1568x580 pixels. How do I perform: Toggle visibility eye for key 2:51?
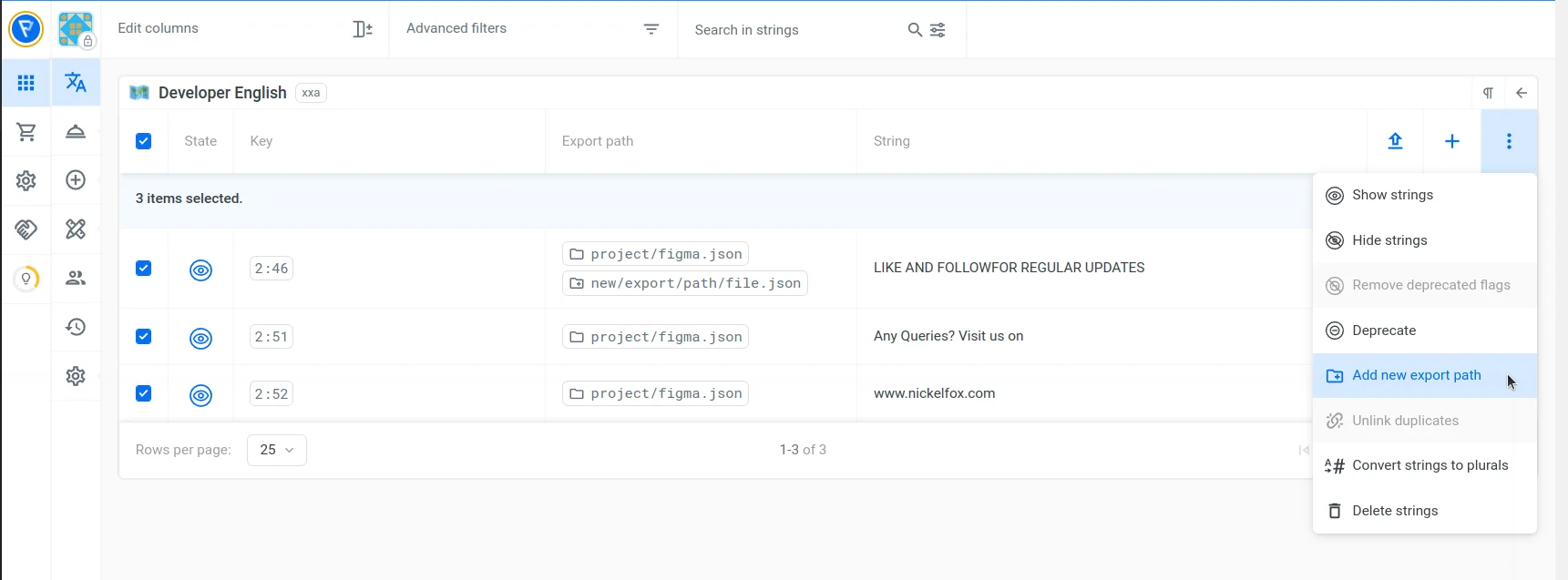[200, 338]
